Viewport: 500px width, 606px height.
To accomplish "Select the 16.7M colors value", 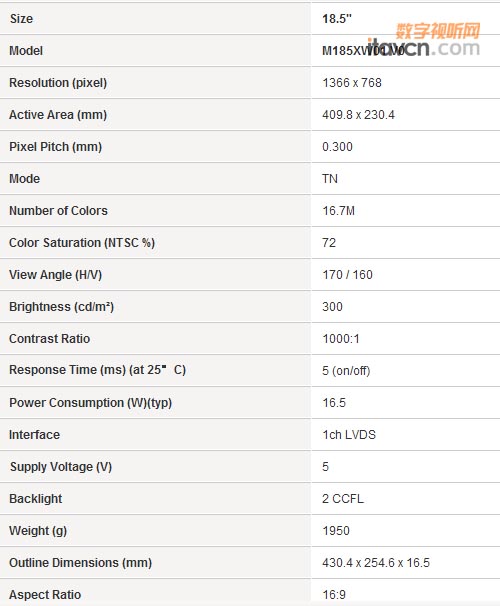I will point(338,211).
